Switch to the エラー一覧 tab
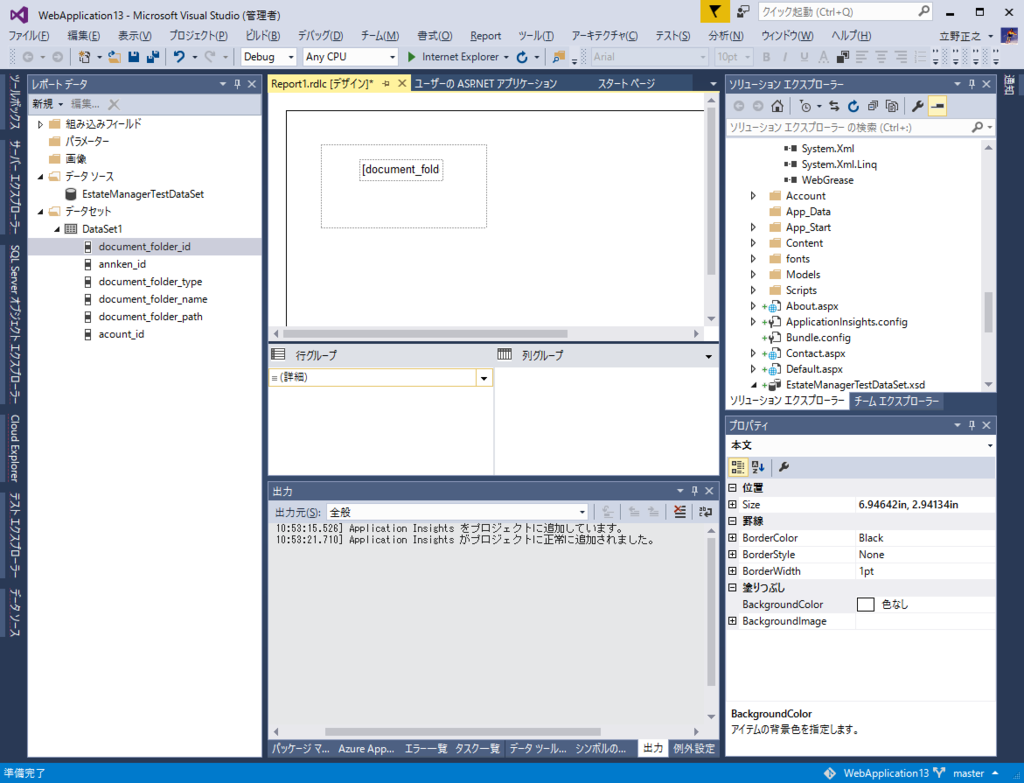The width and height of the screenshot is (1024, 783). tap(426, 748)
